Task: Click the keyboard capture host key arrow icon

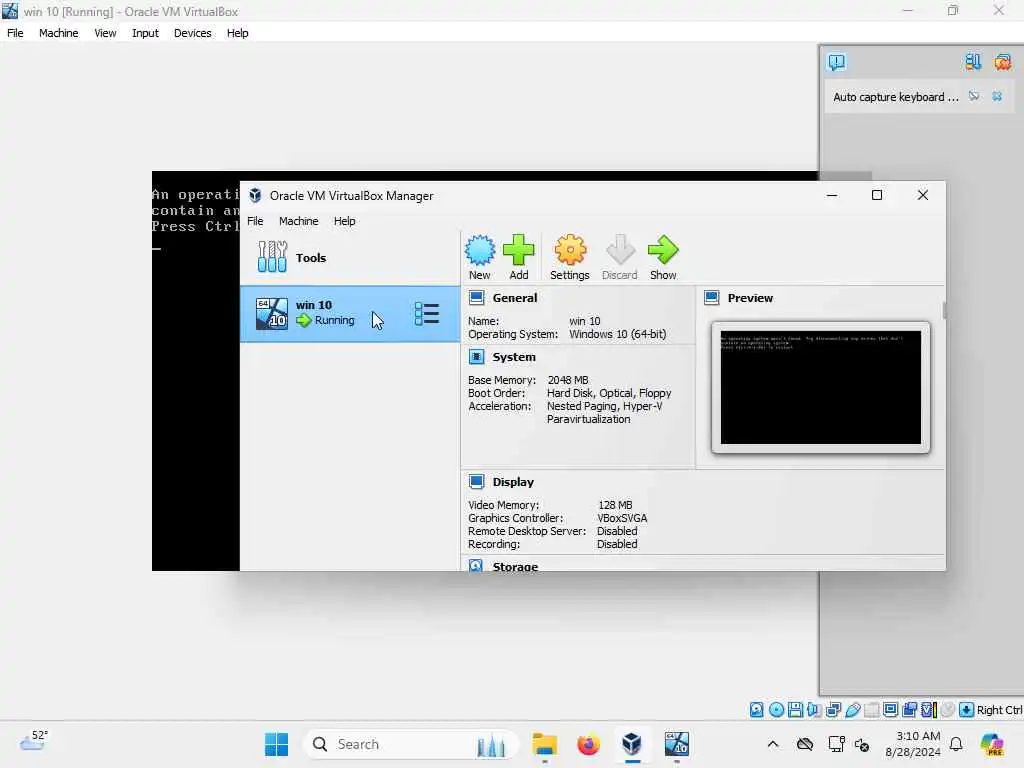Action: click(x=967, y=710)
